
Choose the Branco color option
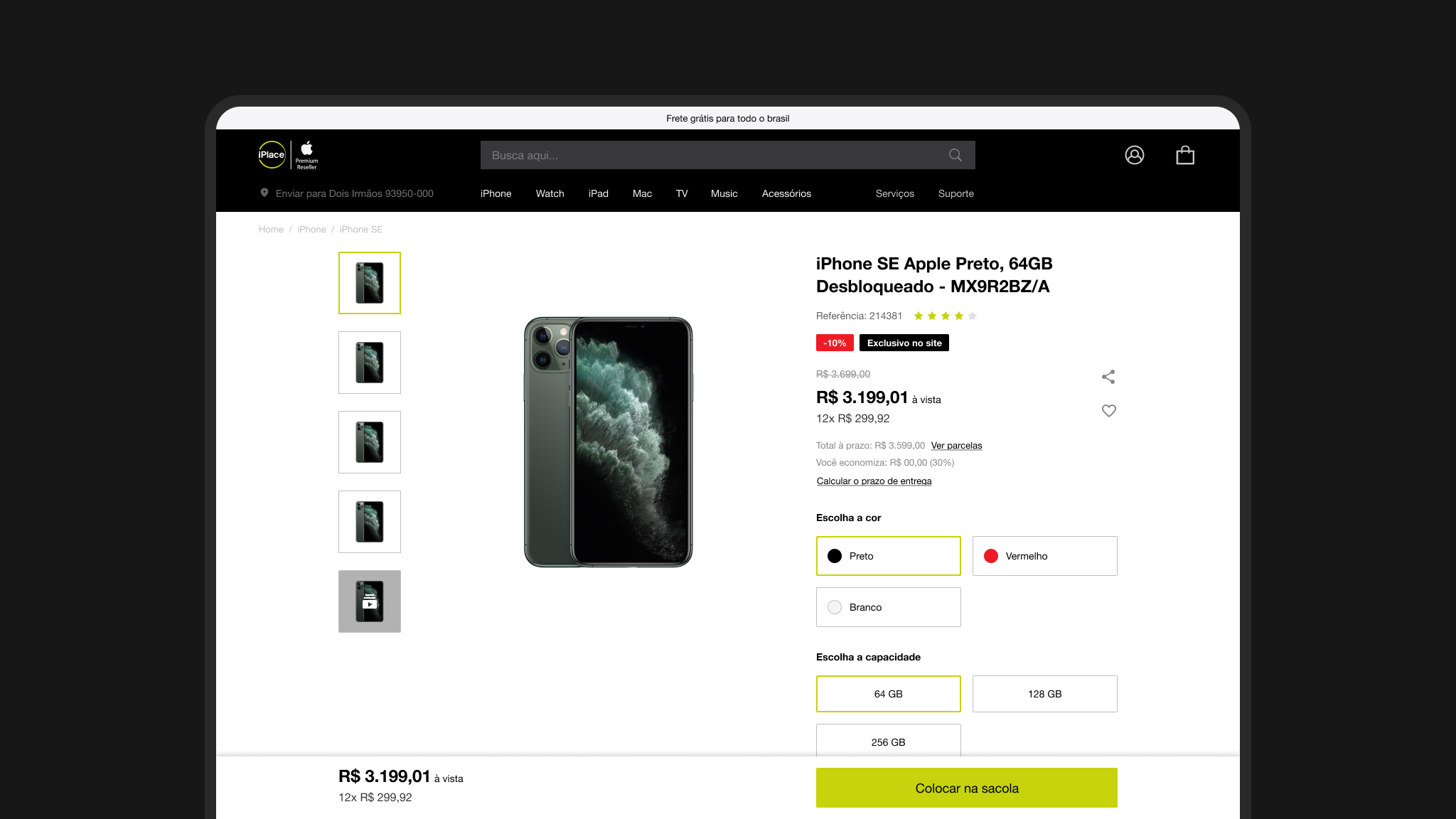coord(889,607)
